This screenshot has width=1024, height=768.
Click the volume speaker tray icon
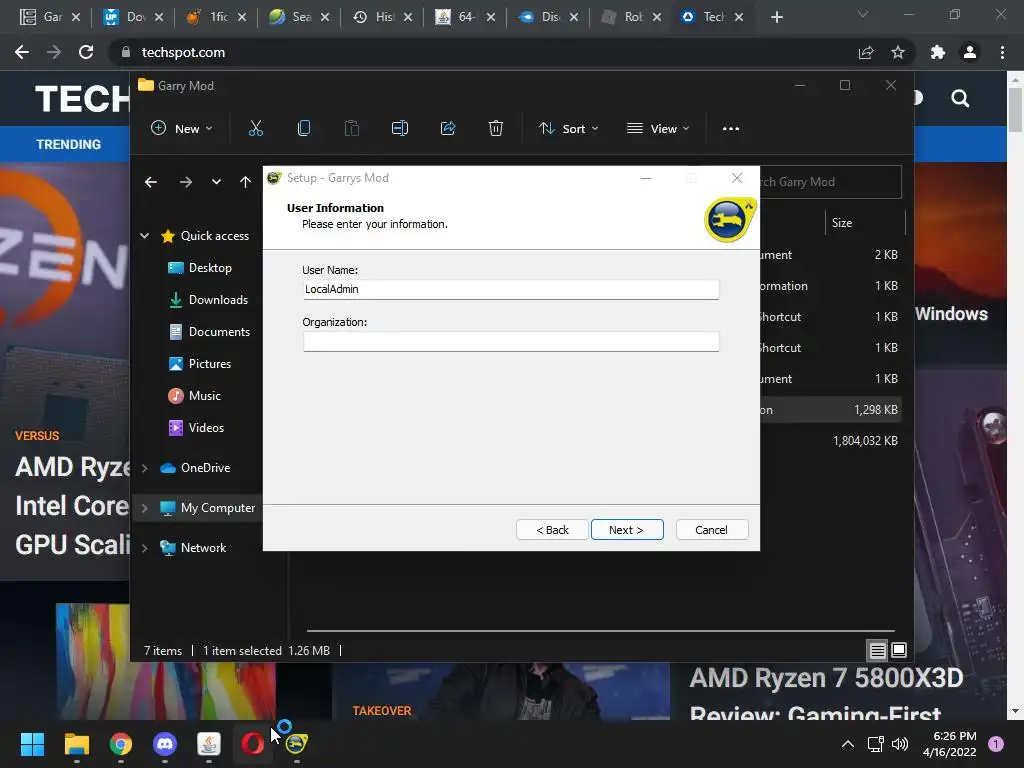pyautogui.click(x=900, y=744)
